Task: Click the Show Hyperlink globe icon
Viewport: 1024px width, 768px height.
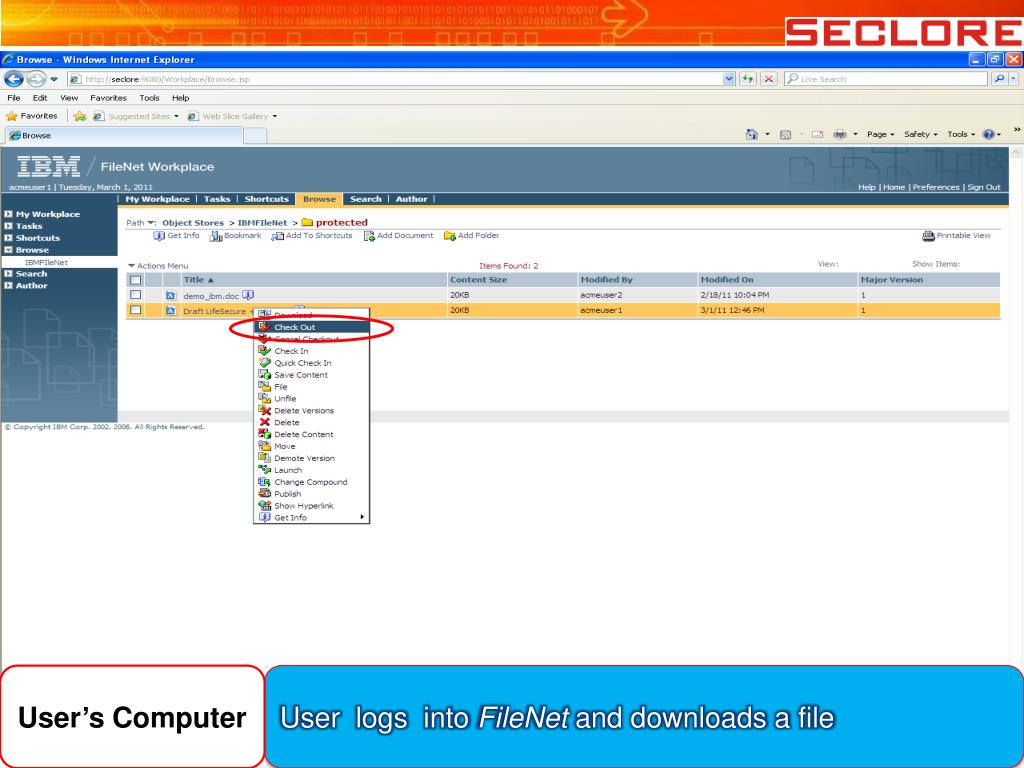Action: [x=264, y=505]
